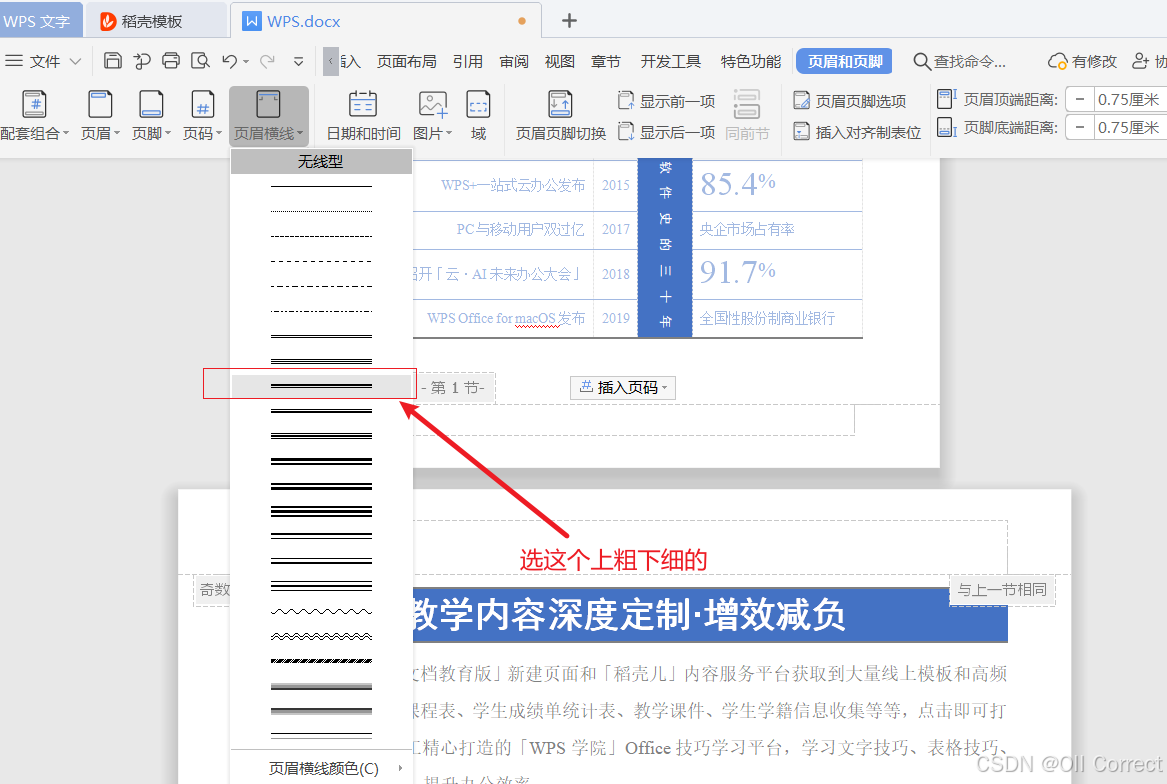The height and width of the screenshot is (784, 1167).
Task: Decrease 页眉顶端距离 with minus button
Action: 1079,99
